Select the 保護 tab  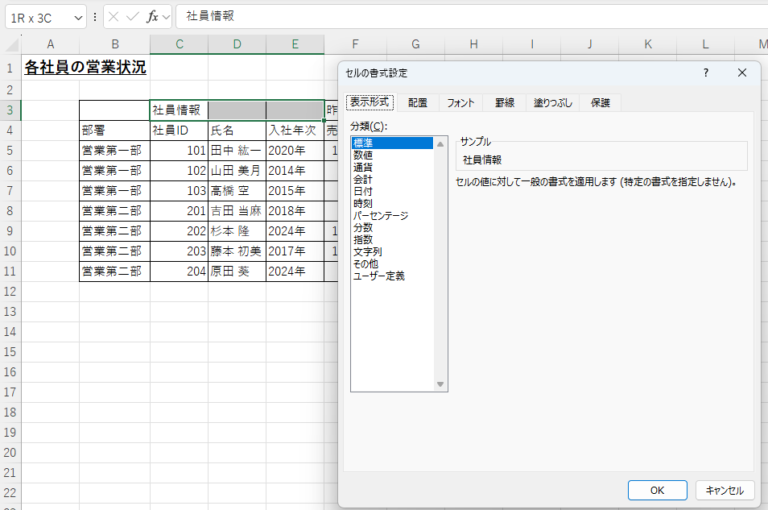click(x=600, y=102)
